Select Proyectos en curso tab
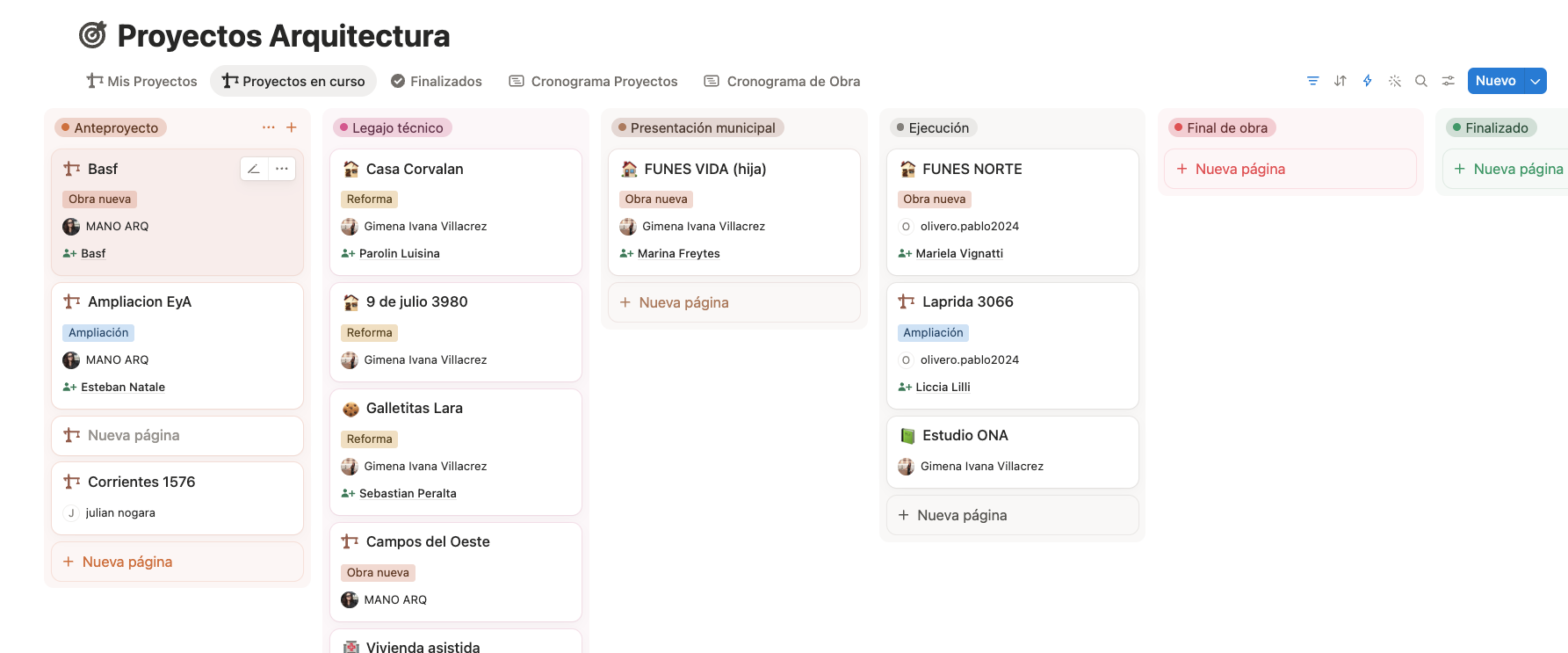1568x653 pixels. point(293,81)
